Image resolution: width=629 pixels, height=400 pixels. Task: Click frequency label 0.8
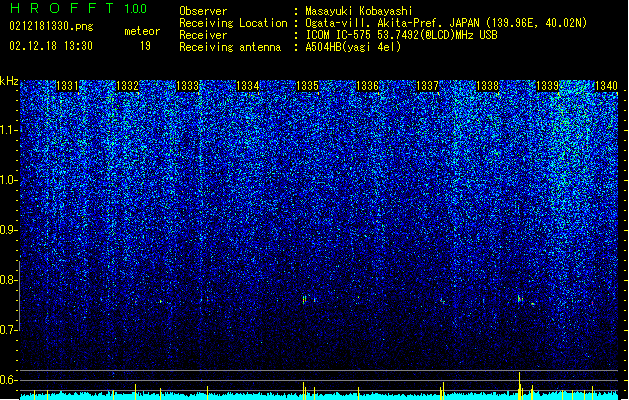pos(8,280)
